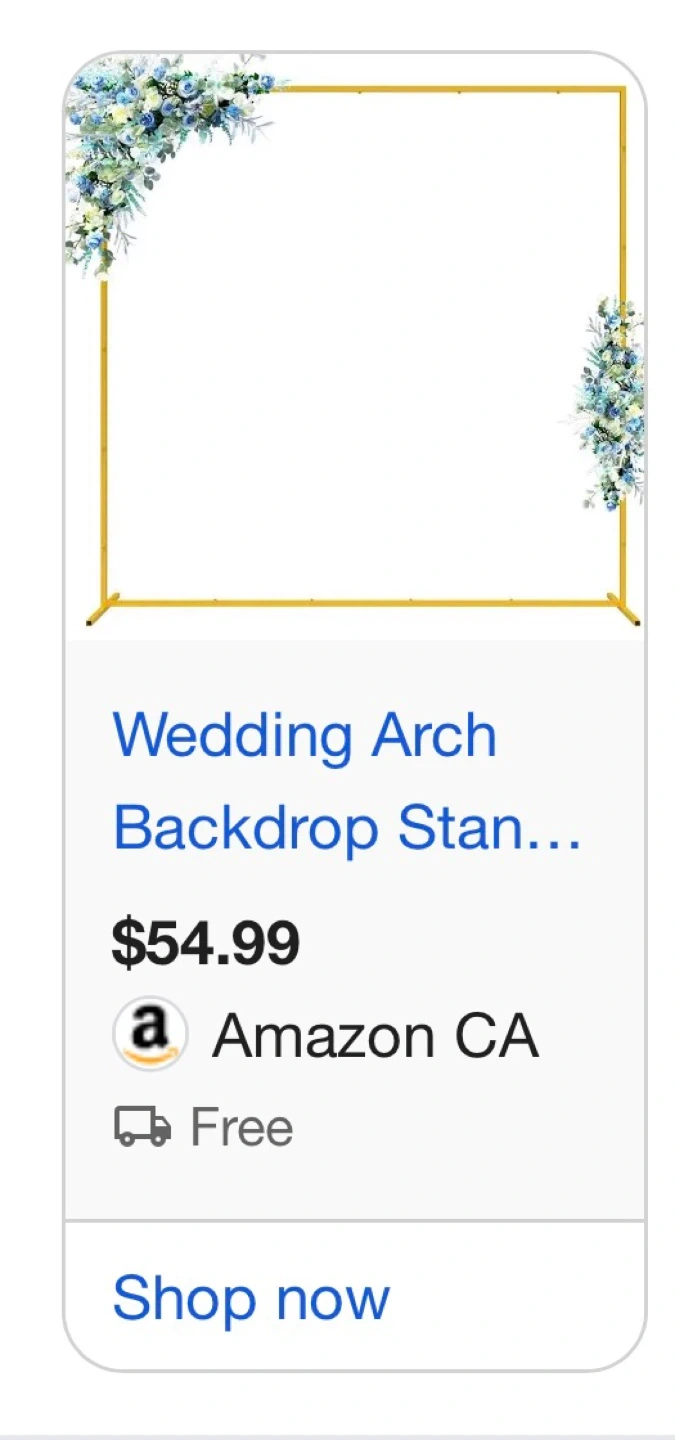Open the "Wedding Arch" product title link
Viewport: 675px width, 1440px height.
304,736
